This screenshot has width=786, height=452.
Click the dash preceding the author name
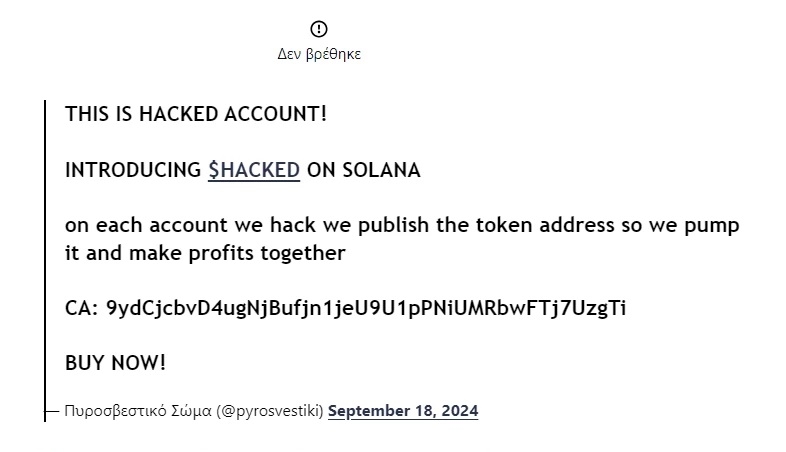(x=55, y=411)
